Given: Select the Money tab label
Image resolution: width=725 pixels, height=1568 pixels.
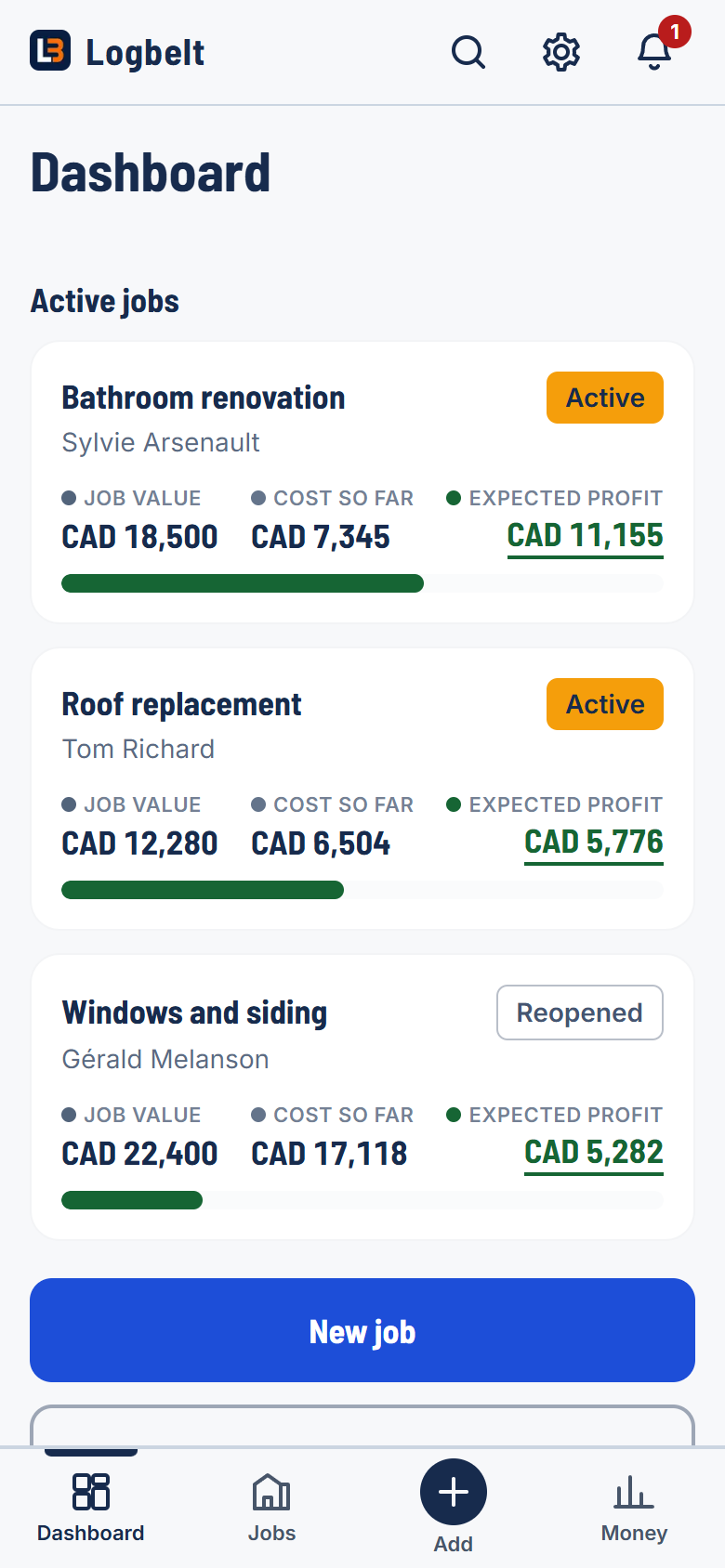Looking at the screenshot, I should pyautogui.click(x=634, y=1533).
